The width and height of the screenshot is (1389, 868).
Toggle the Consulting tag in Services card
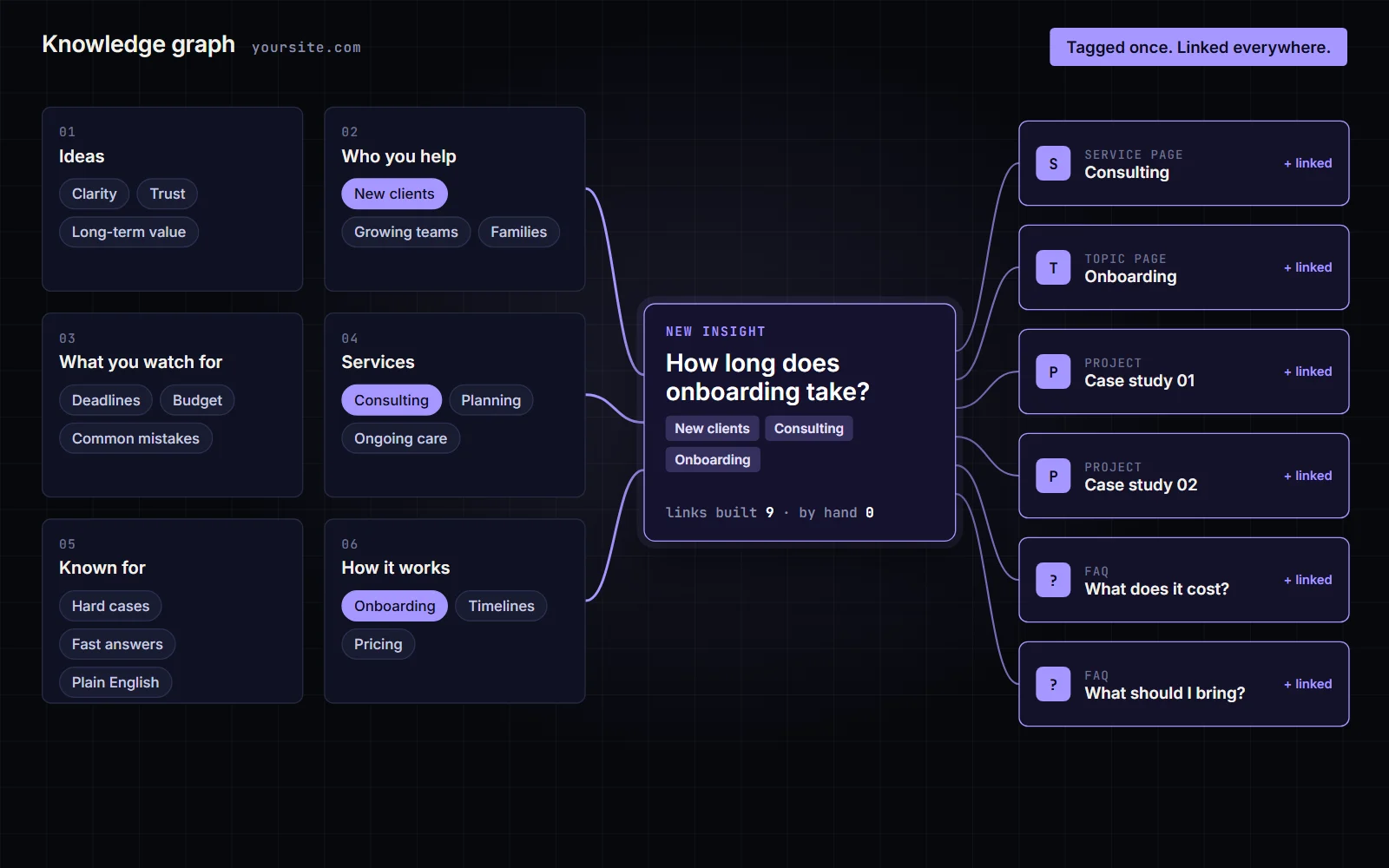click(392, 400)
